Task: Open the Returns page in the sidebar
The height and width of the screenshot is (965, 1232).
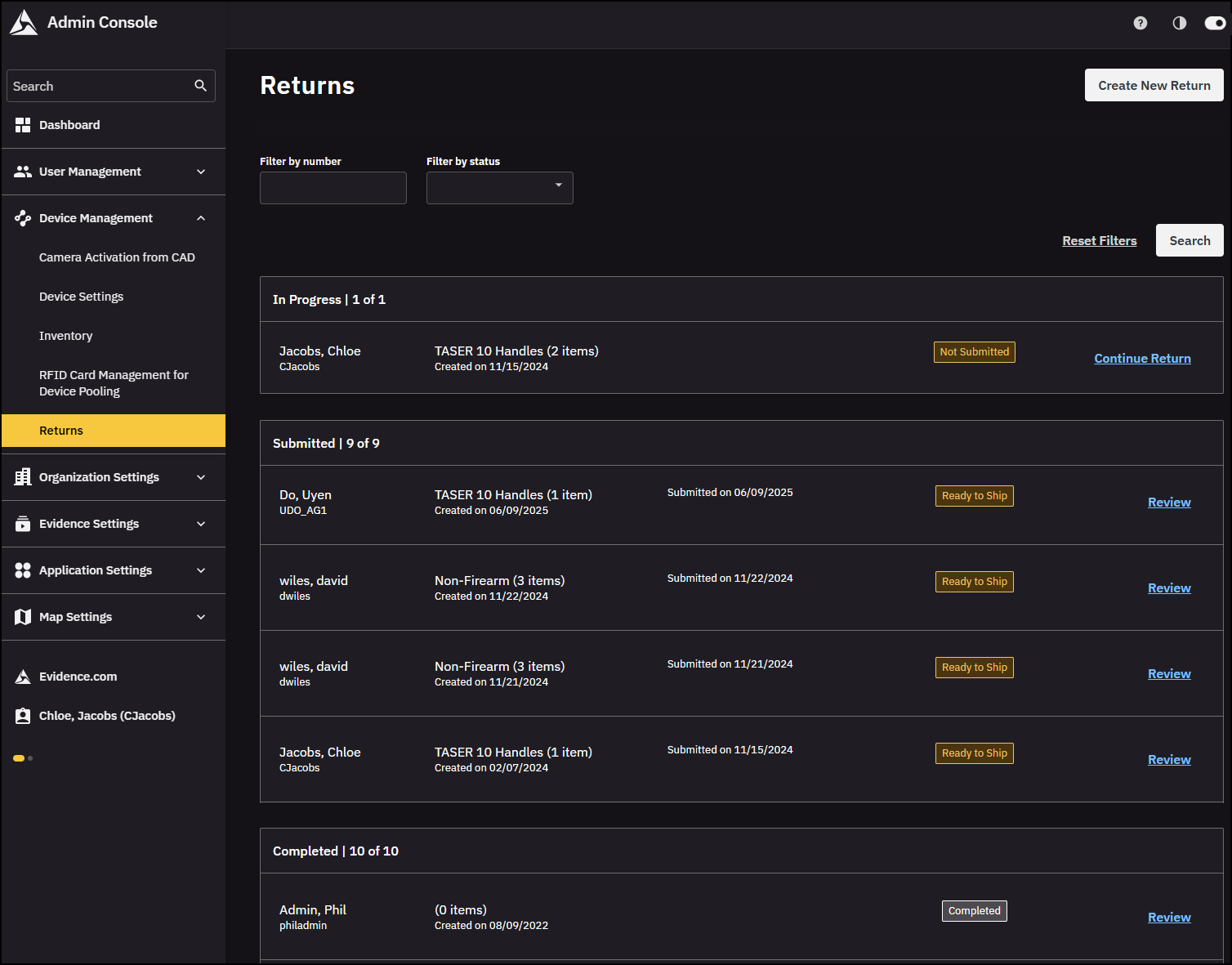Action: pyautogui.click(x=60, y=430)
